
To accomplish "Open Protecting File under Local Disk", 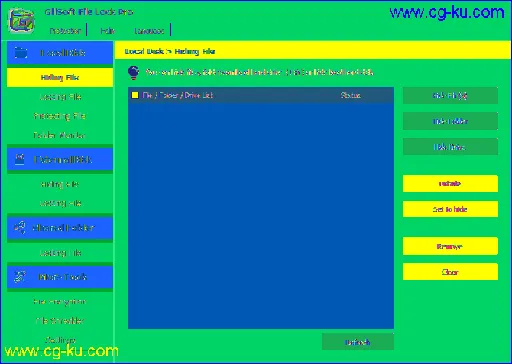I will [60, 116].
